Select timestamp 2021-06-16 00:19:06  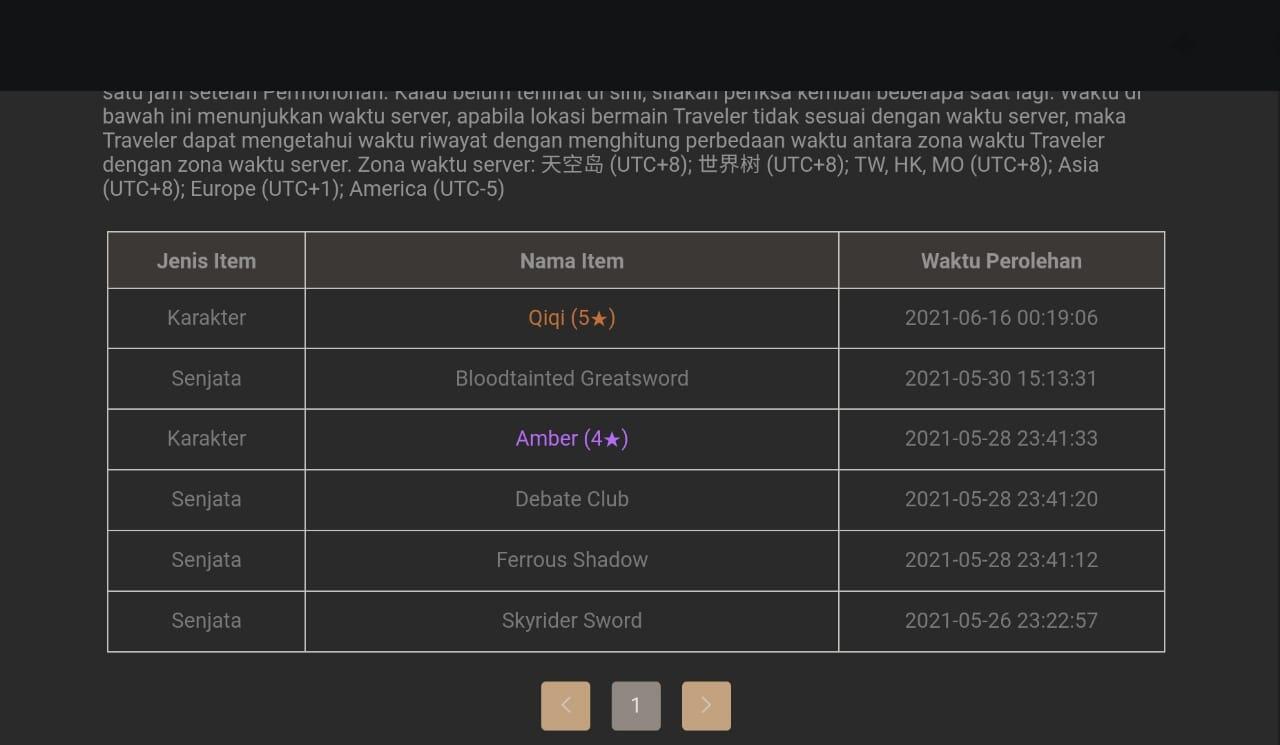pos(1001,318)
